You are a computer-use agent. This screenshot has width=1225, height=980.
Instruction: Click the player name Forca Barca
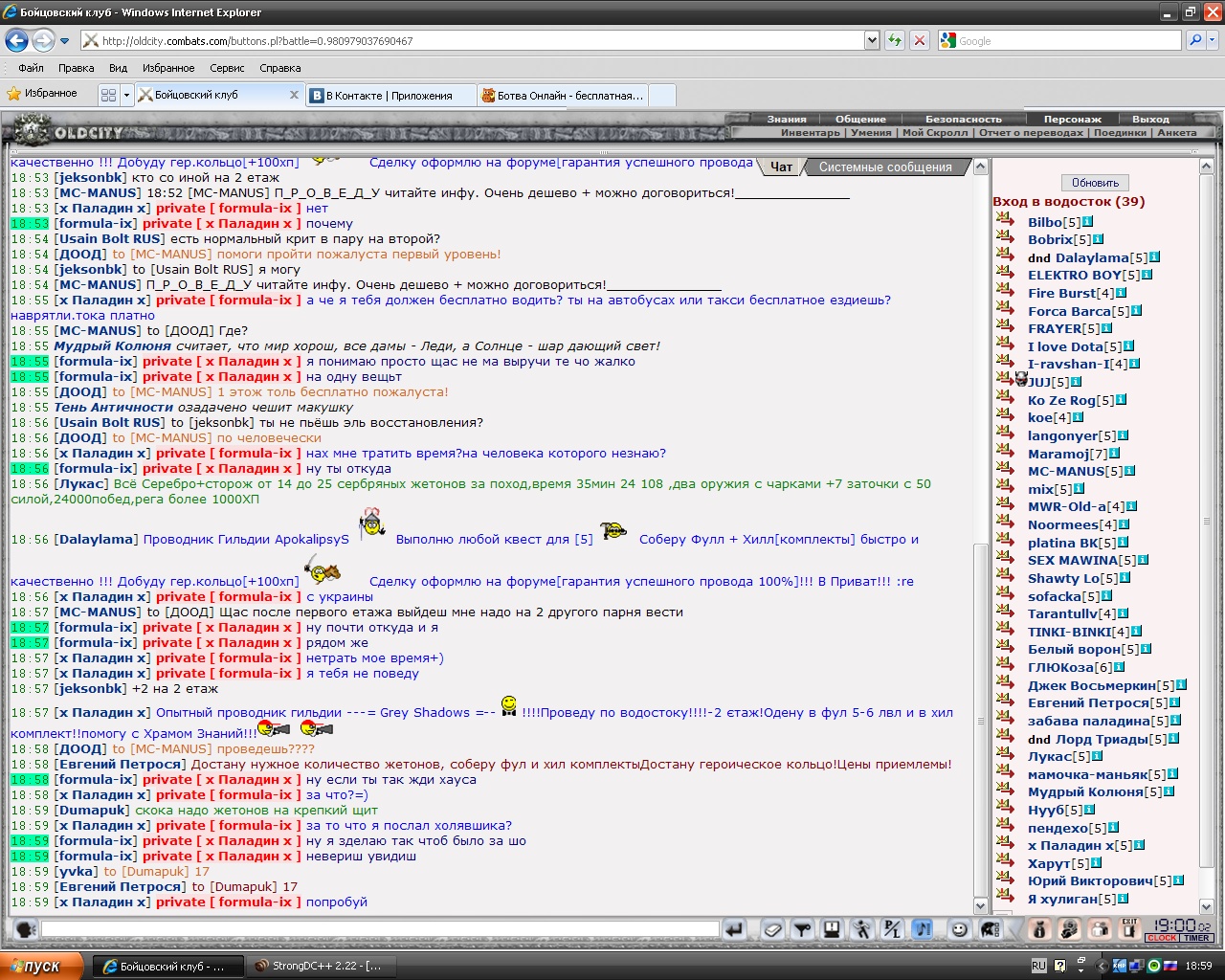pos(1069,311)
